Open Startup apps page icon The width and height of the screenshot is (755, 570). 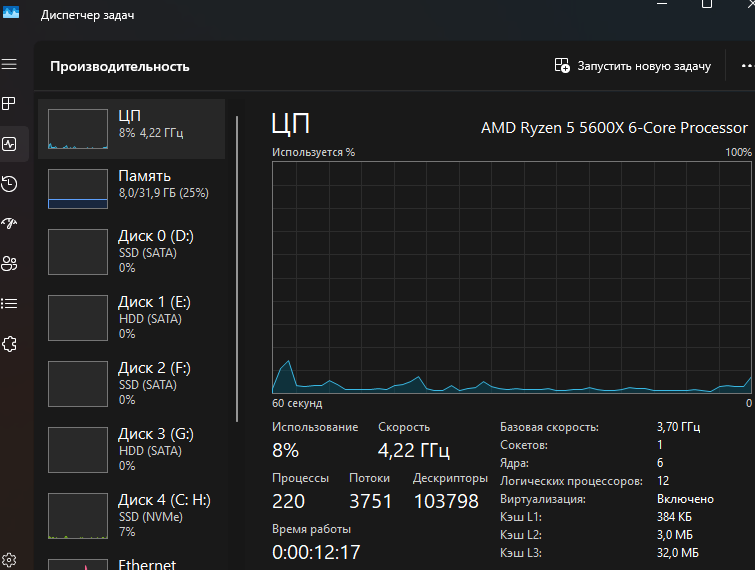9,223
